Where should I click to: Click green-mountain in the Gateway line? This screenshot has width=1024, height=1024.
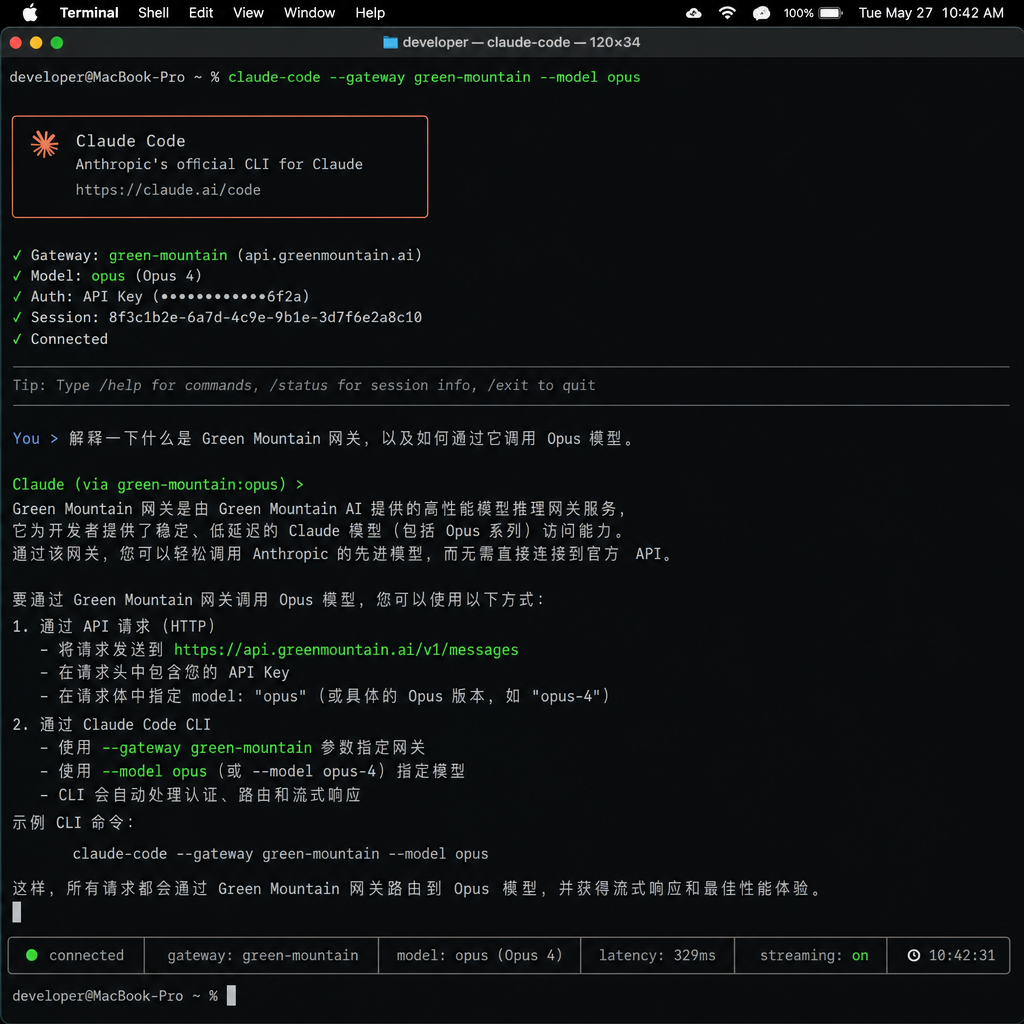pyautogui.click(x=168, y=255)
